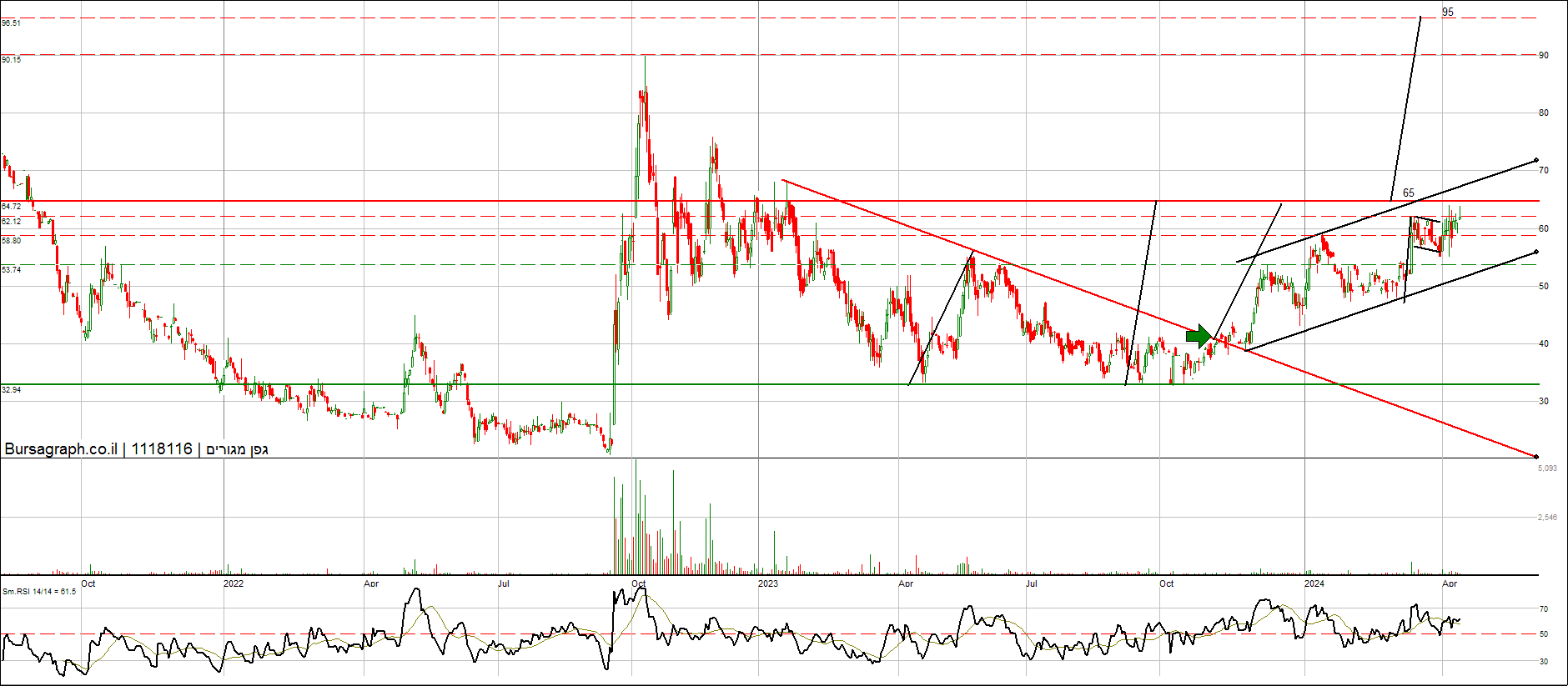Viewport: 1568px width, 686px height.
Task: Click the 90 tick on price axis
Action: [1544, 55]
